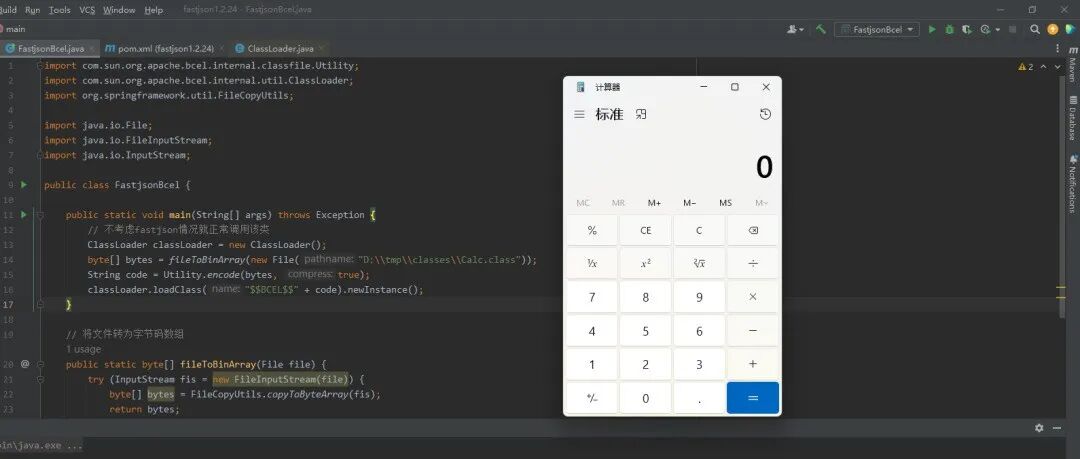The image size is (1080, 459).
Task: Click run gutter icon beside main method
Action: [23, 215]
